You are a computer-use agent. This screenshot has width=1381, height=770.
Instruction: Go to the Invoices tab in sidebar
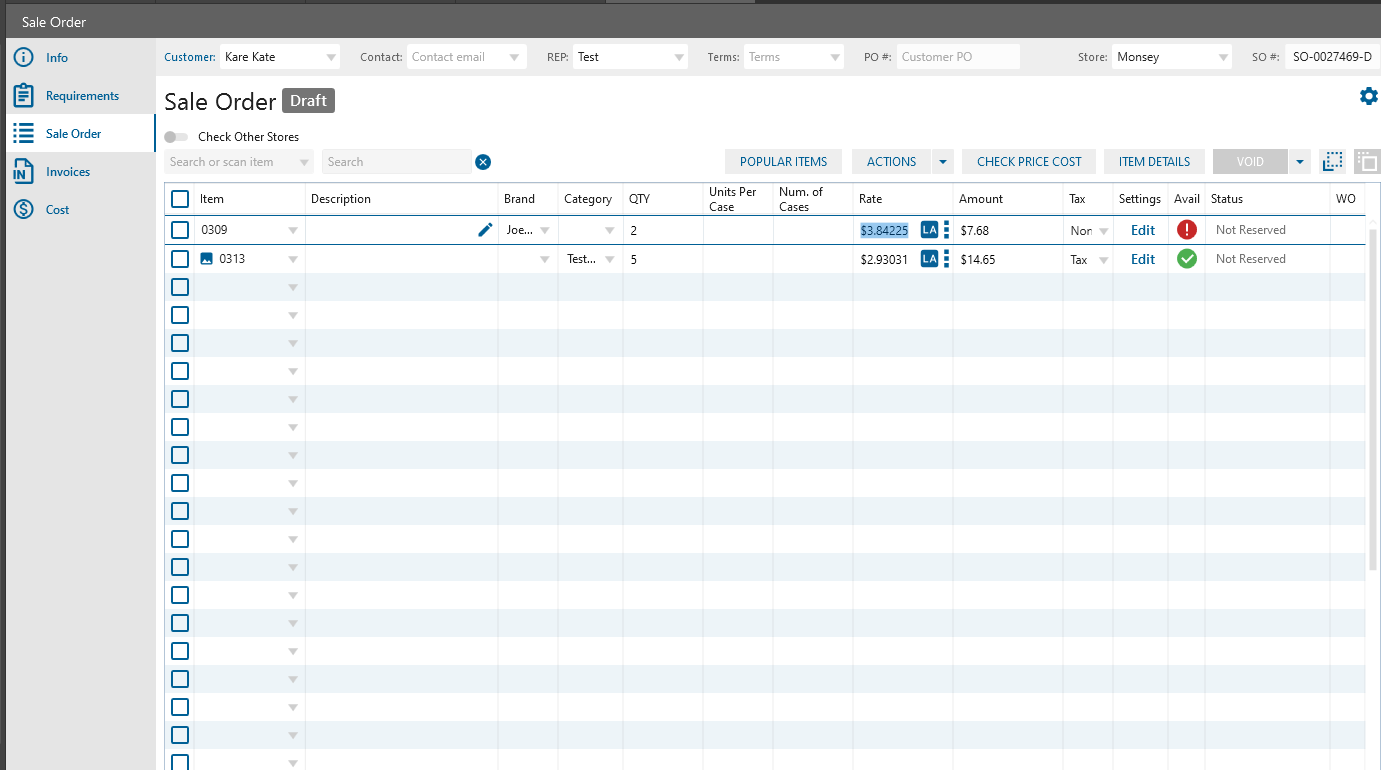[x=68, y=172]
